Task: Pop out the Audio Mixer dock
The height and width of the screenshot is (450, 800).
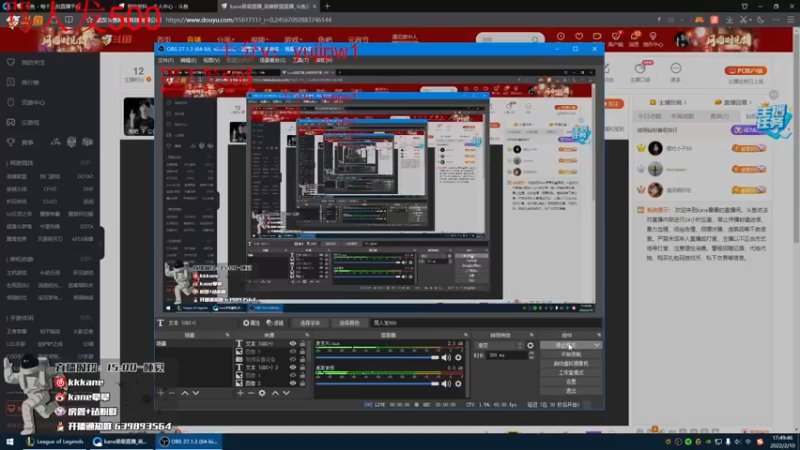Action: coord(465,335)
